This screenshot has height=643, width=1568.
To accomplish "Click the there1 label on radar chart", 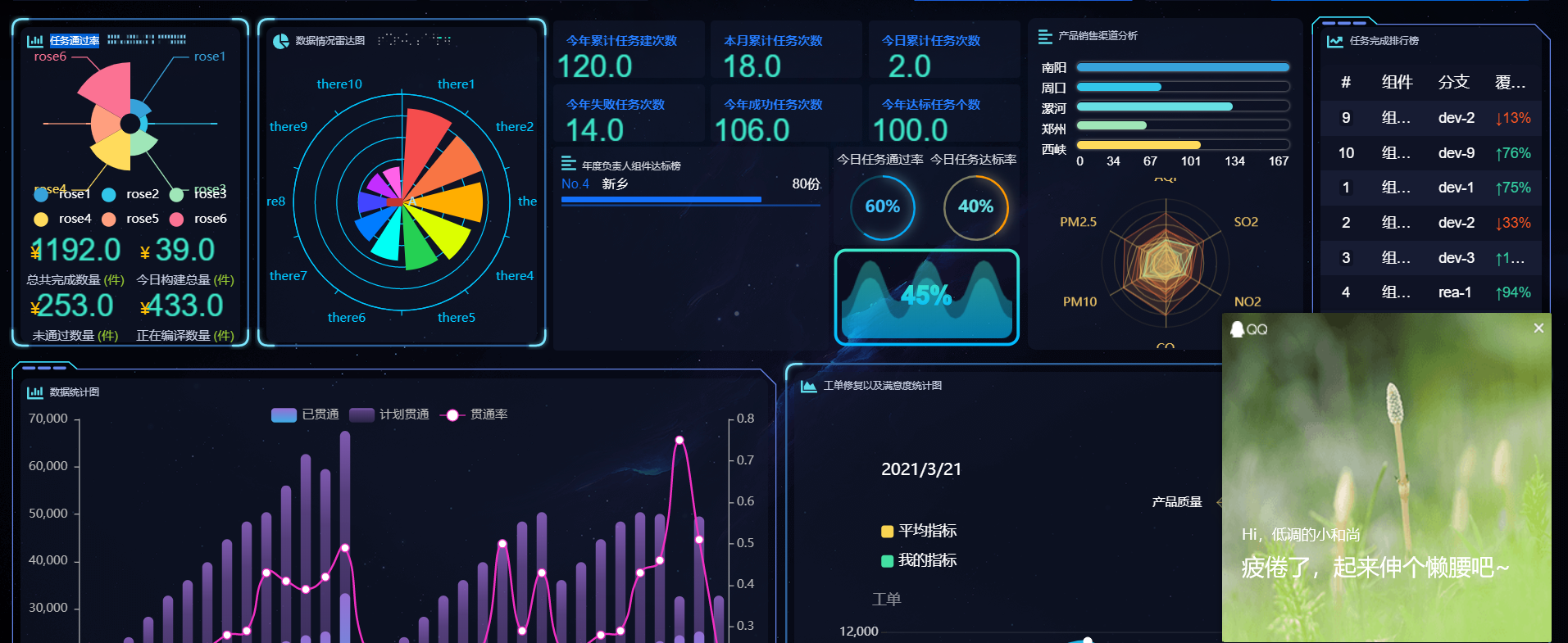I will [456, 84].
